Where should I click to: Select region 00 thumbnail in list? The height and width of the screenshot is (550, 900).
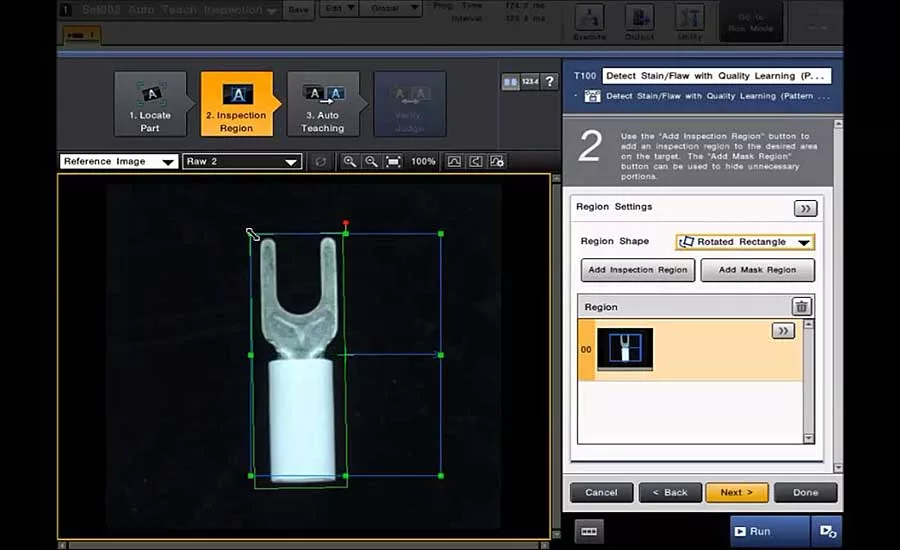point(624,349)
